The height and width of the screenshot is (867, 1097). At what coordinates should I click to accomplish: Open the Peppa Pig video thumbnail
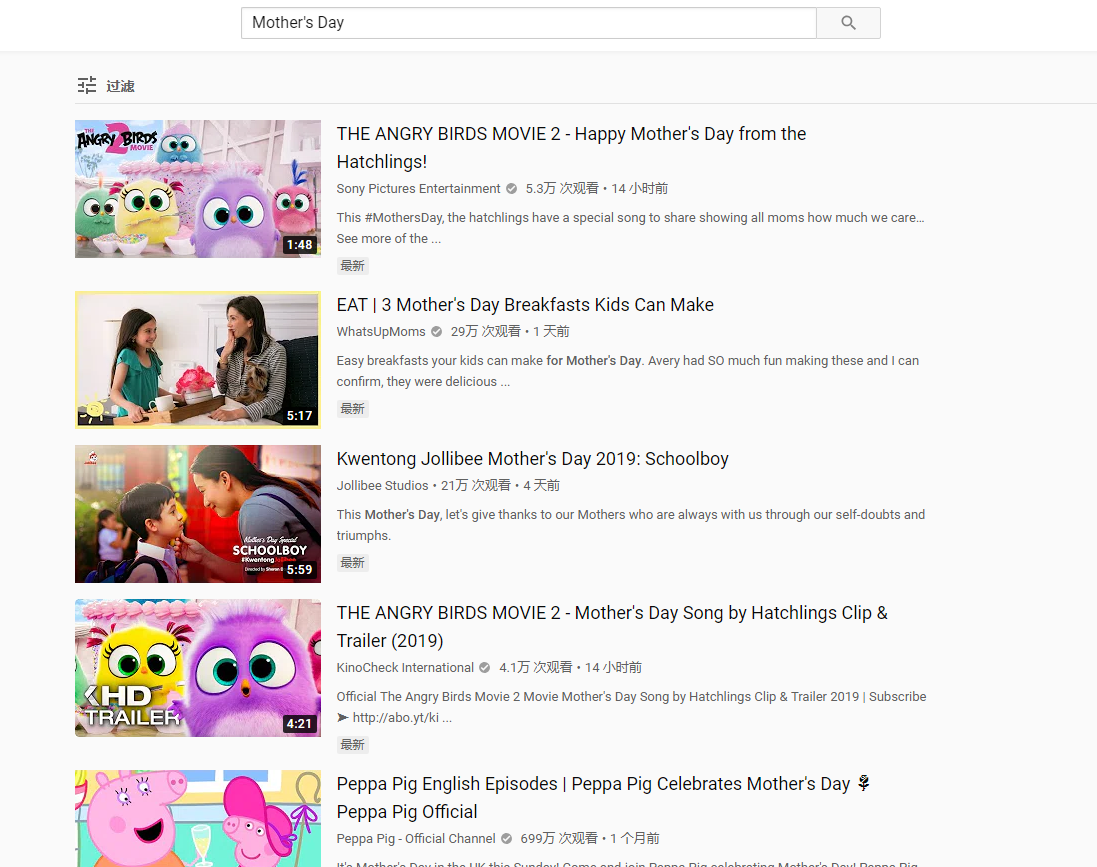(198, 819)
